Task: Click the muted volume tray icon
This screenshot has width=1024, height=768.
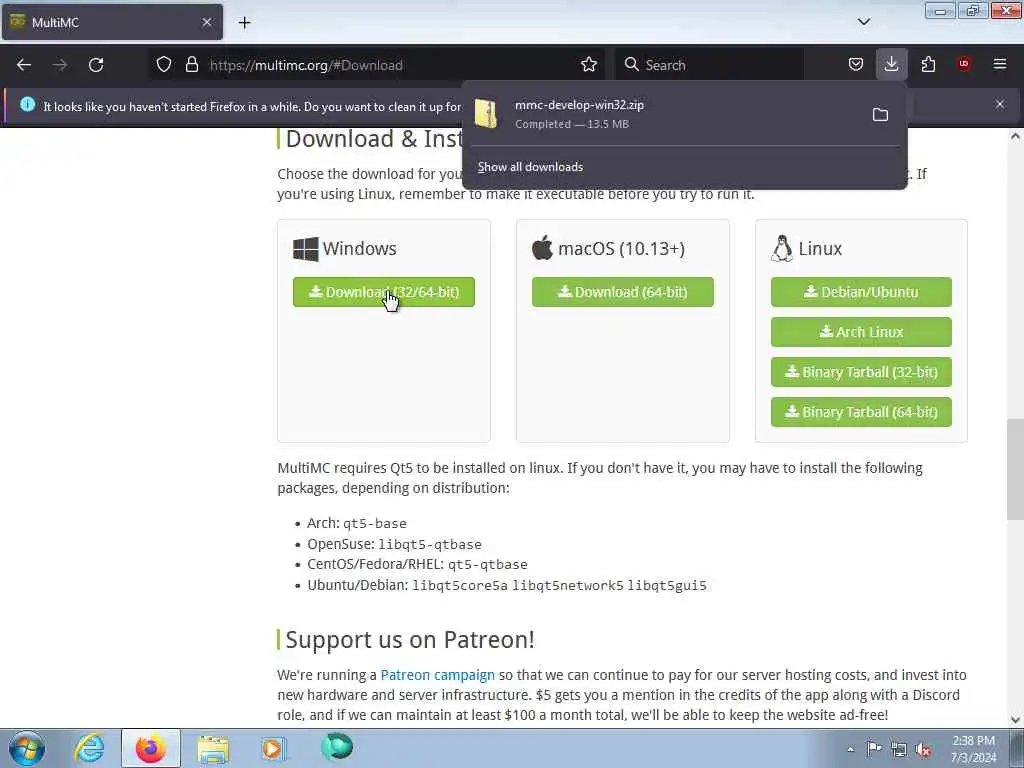Action: pyautogui.click(x=923, y=750)
